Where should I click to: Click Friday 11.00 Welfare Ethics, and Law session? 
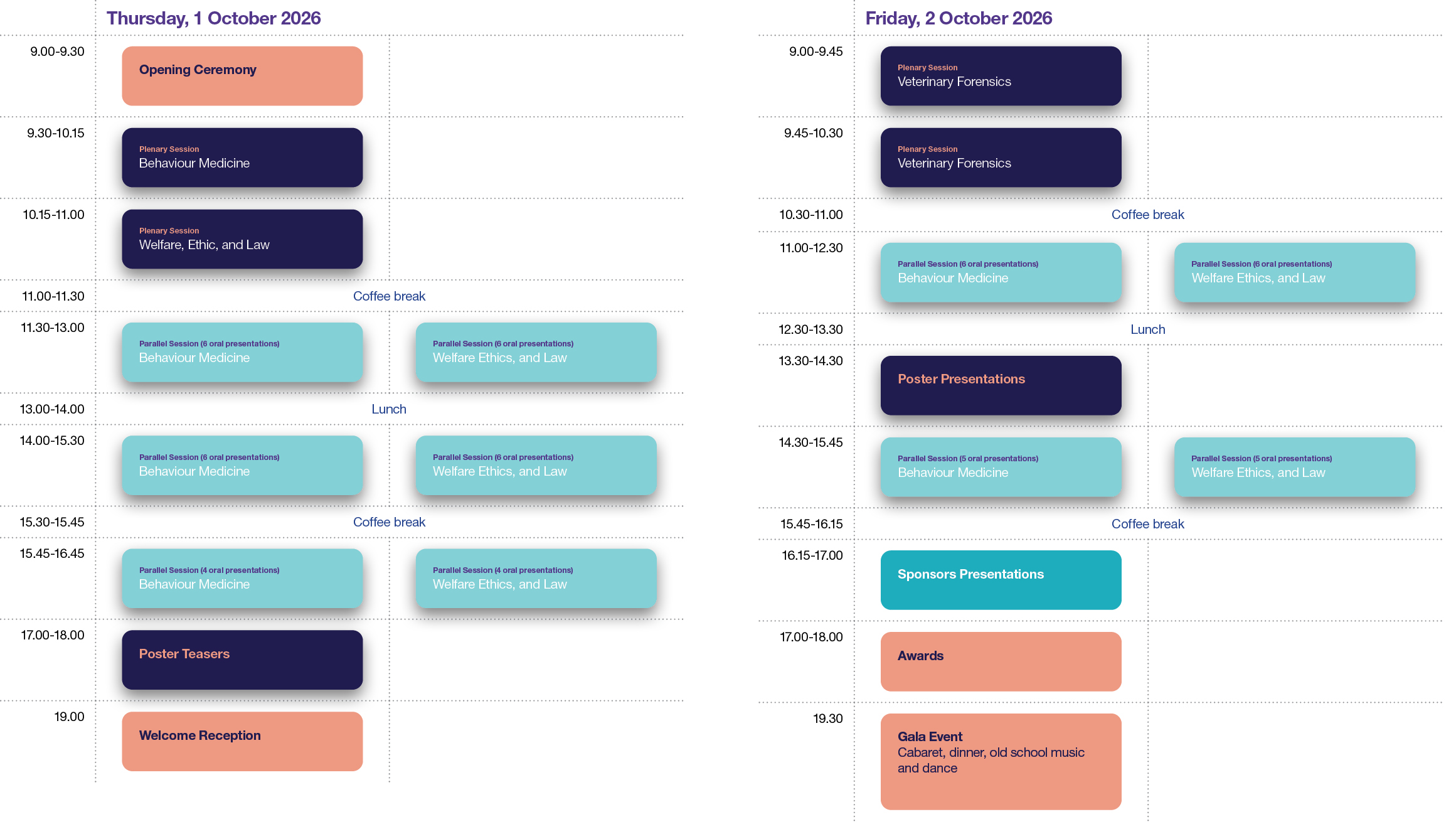[x=1294, y=272]
